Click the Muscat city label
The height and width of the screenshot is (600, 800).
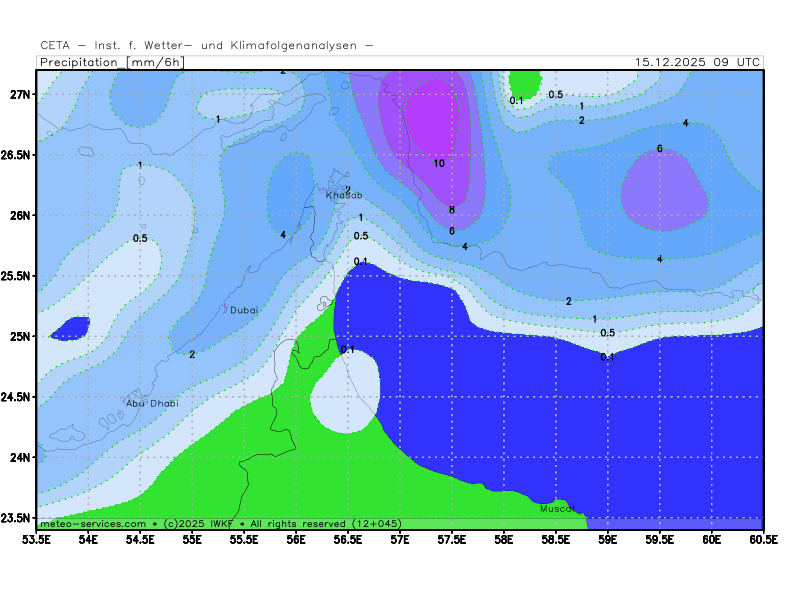click(x=557, y=509)
